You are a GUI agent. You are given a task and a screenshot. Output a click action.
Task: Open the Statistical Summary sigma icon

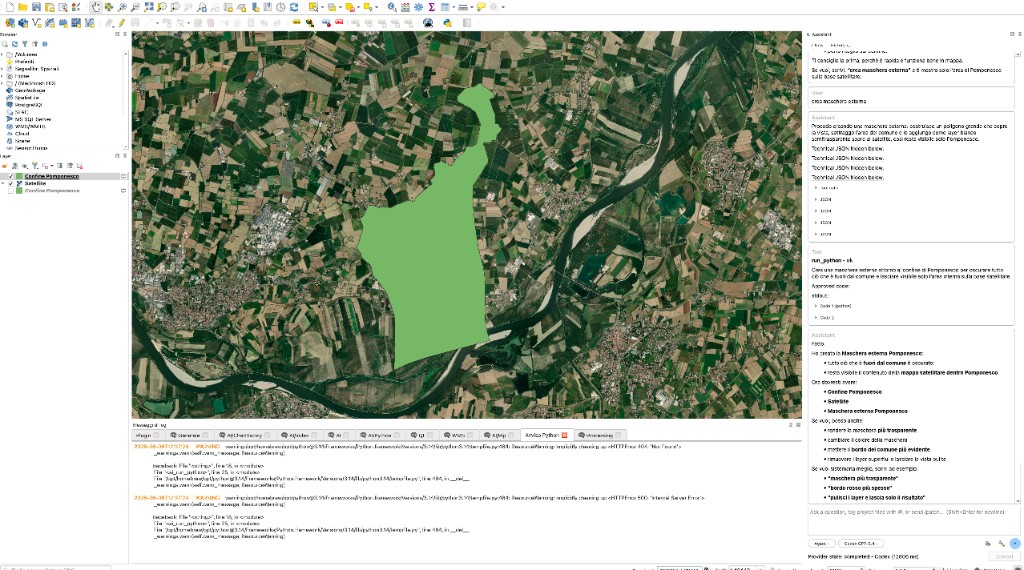[x=432, y=7]
